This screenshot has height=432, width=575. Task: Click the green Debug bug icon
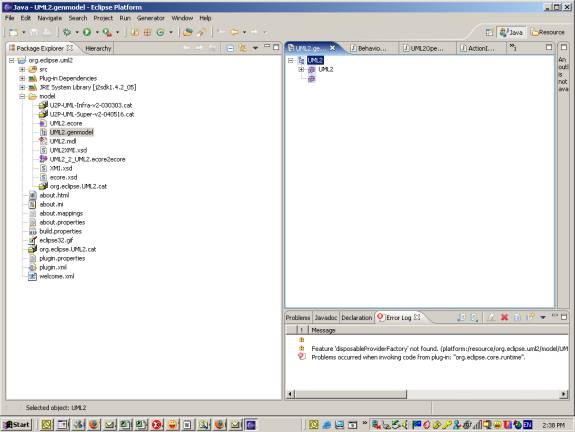point(67,32)
